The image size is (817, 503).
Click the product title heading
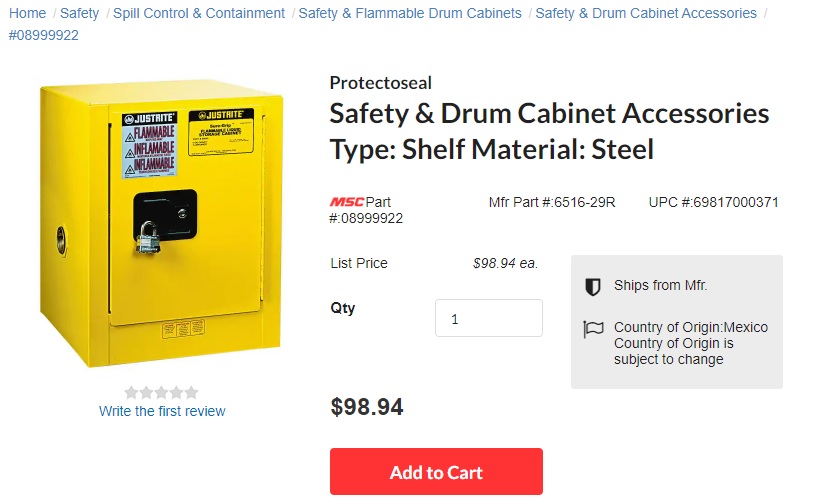pyautogui.click(x=549, y=131)
